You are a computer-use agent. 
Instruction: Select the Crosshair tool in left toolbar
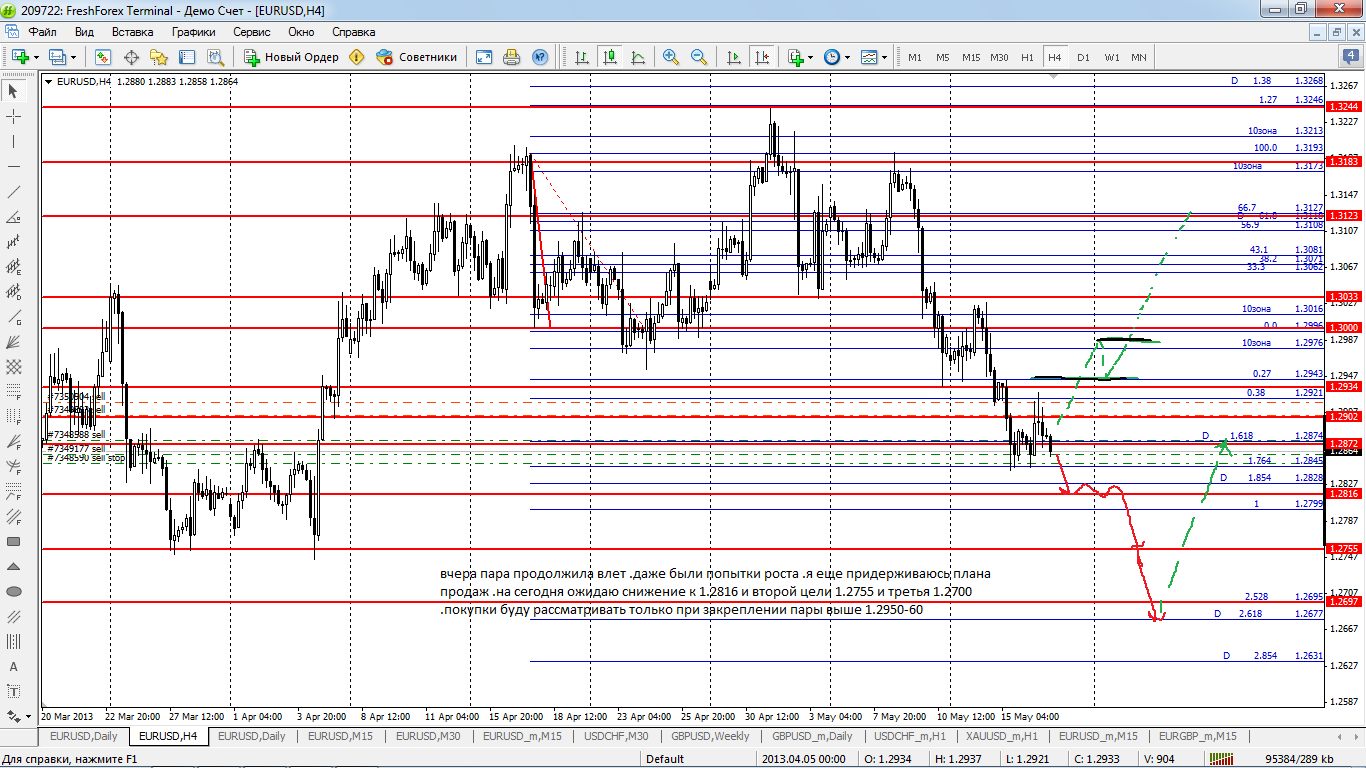[14, 117]
